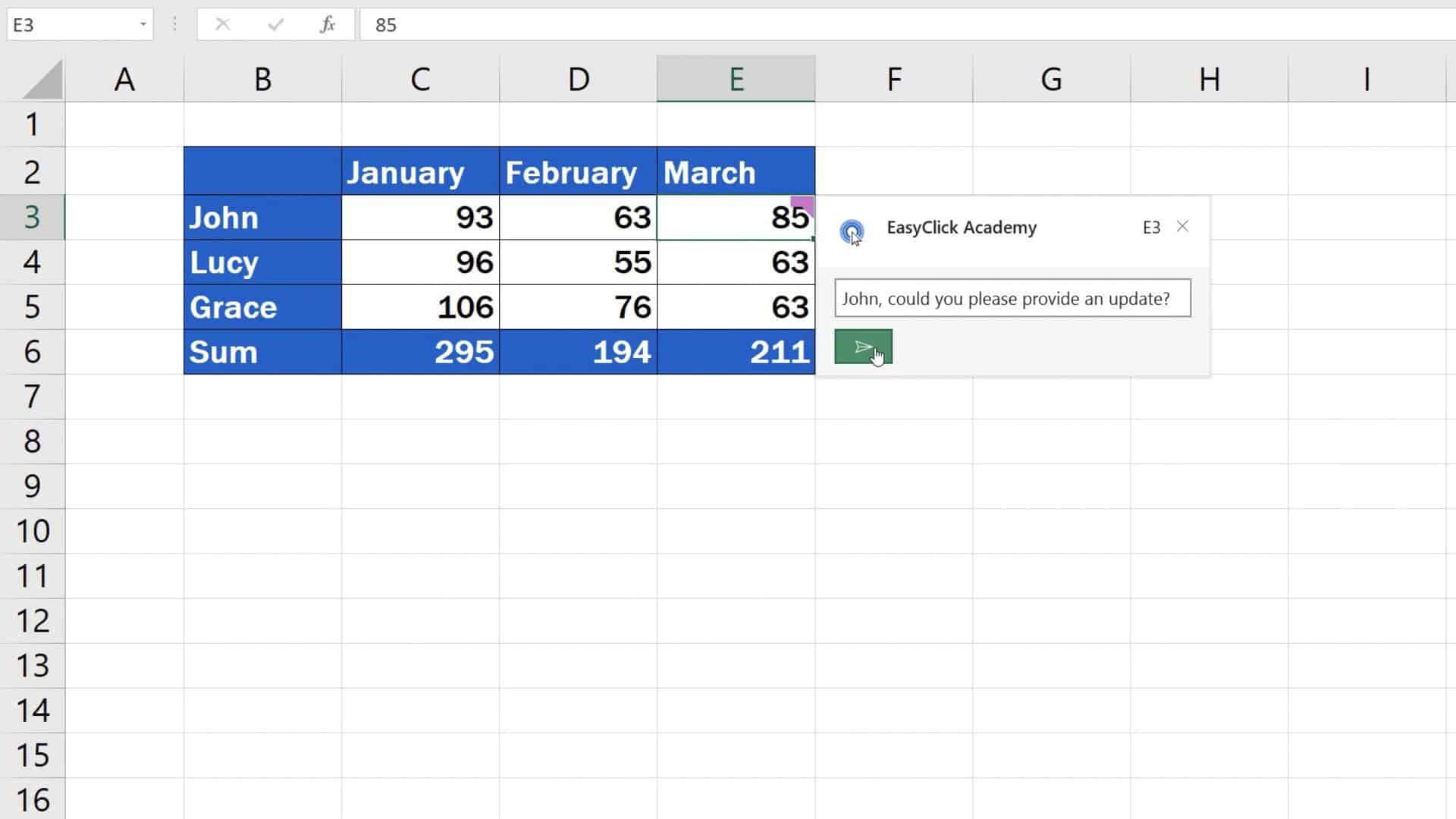Open the Name Box dropdown arrow
This screenshot has width=1456, height=819.
point(141,24)
